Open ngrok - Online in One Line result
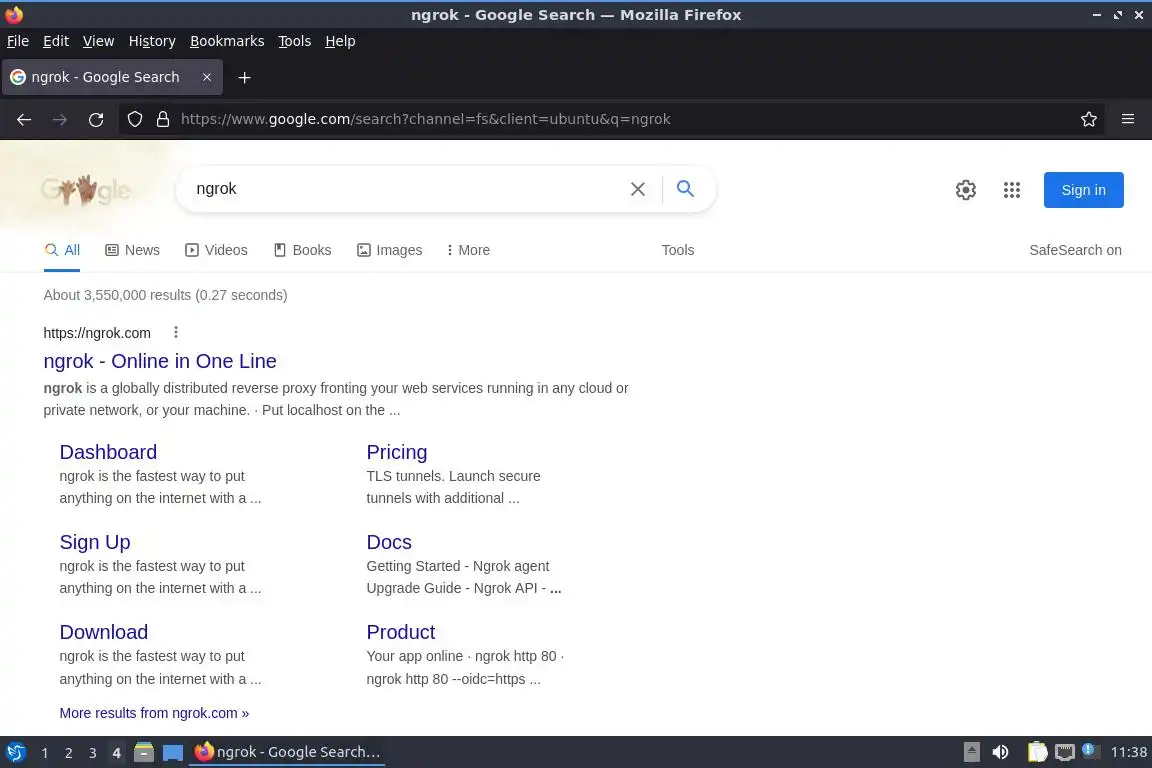1152x768 pixels. tap(160, 361)
